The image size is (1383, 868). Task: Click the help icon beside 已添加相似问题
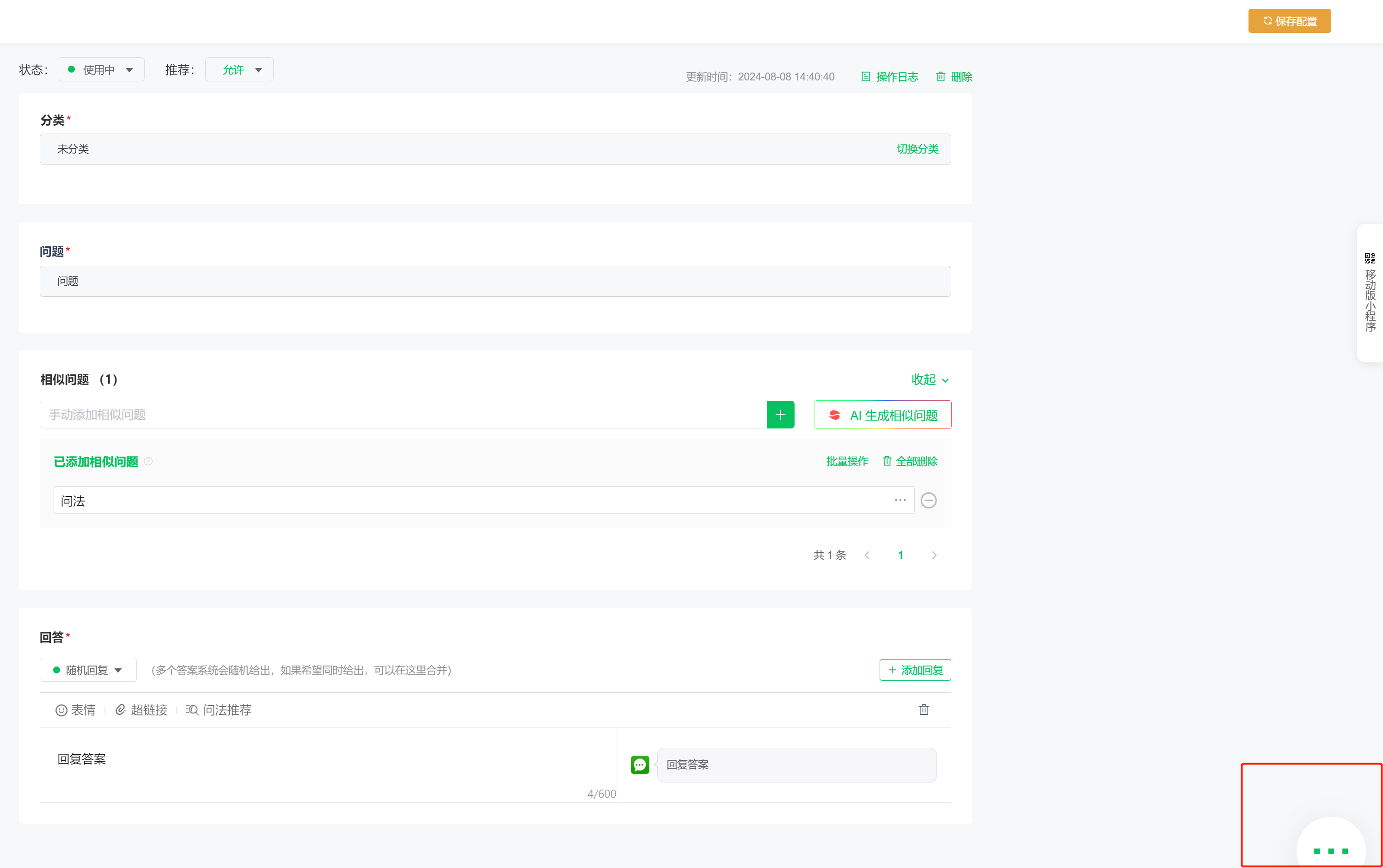point(148,461)
